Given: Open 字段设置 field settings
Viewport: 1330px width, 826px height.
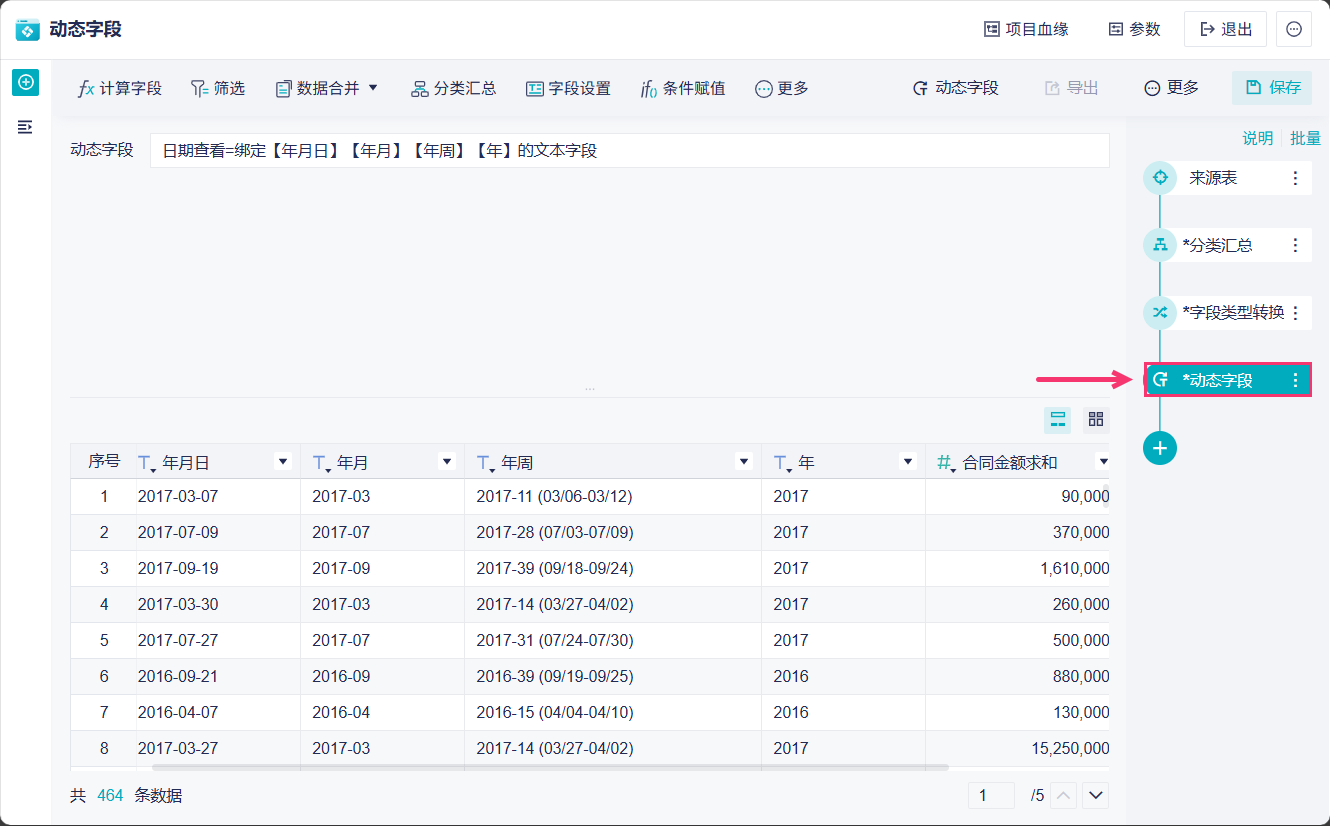Looking at the screenshot, I should (x=568, y=88).
